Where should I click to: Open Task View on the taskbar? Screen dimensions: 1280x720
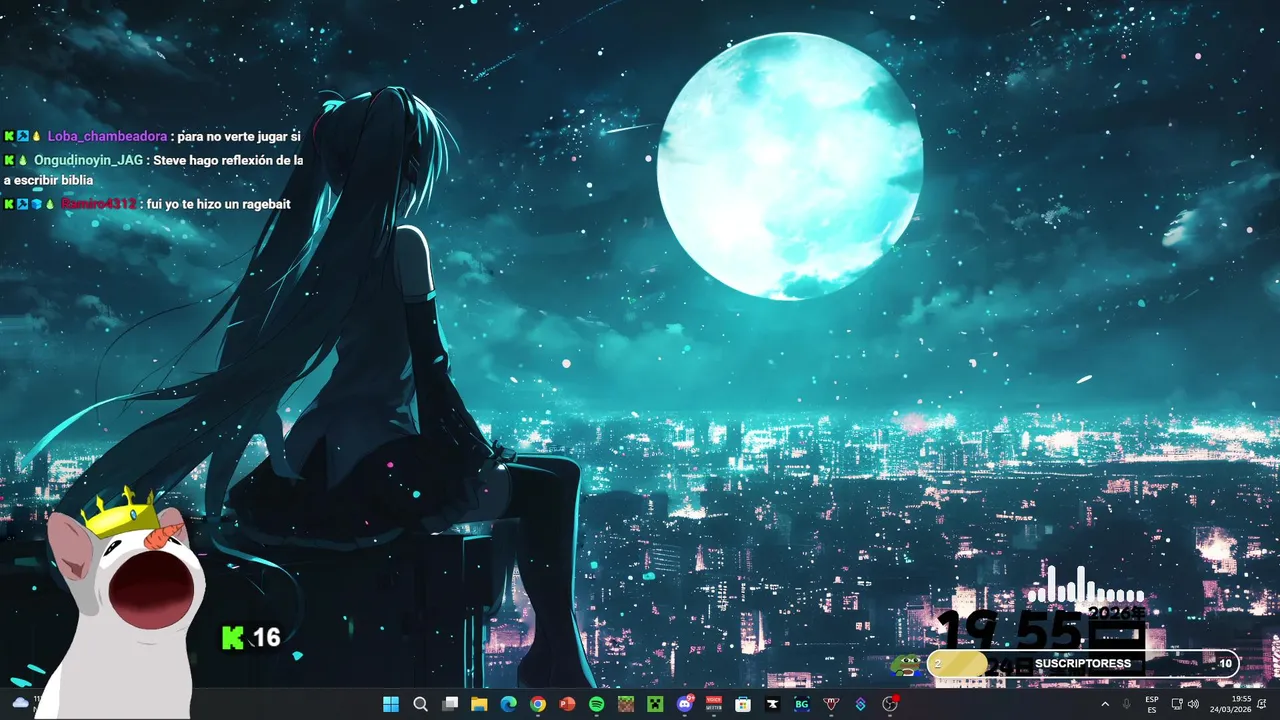tap(450, 704)
